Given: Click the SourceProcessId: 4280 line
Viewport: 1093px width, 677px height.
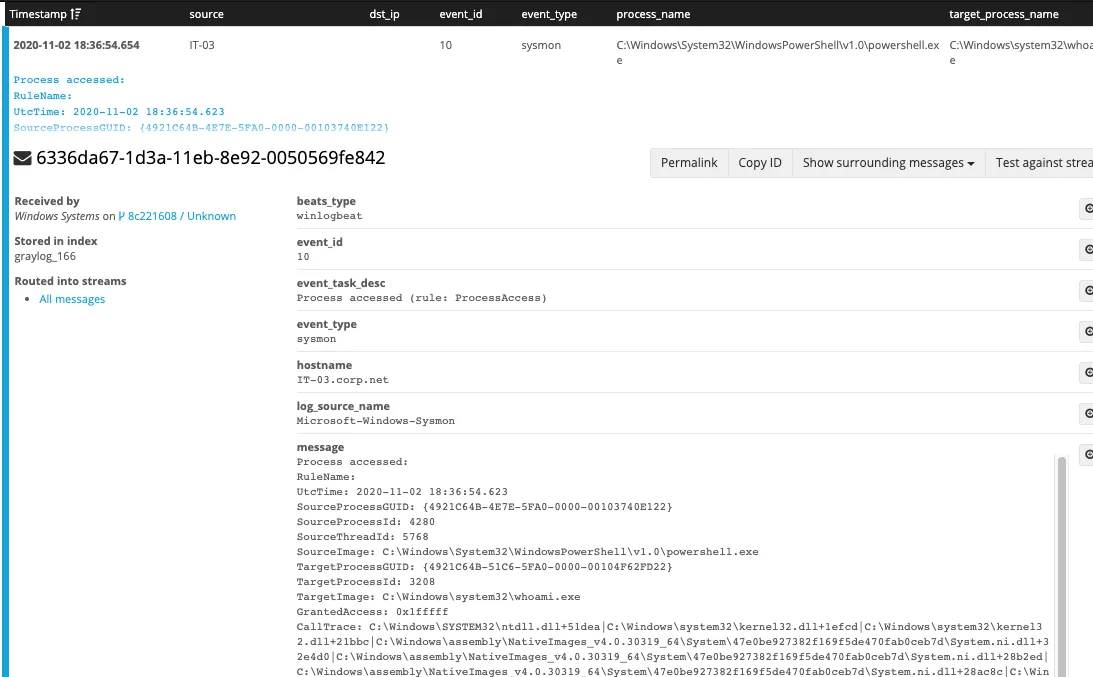Looking at the screenshot, I should 365,522.
